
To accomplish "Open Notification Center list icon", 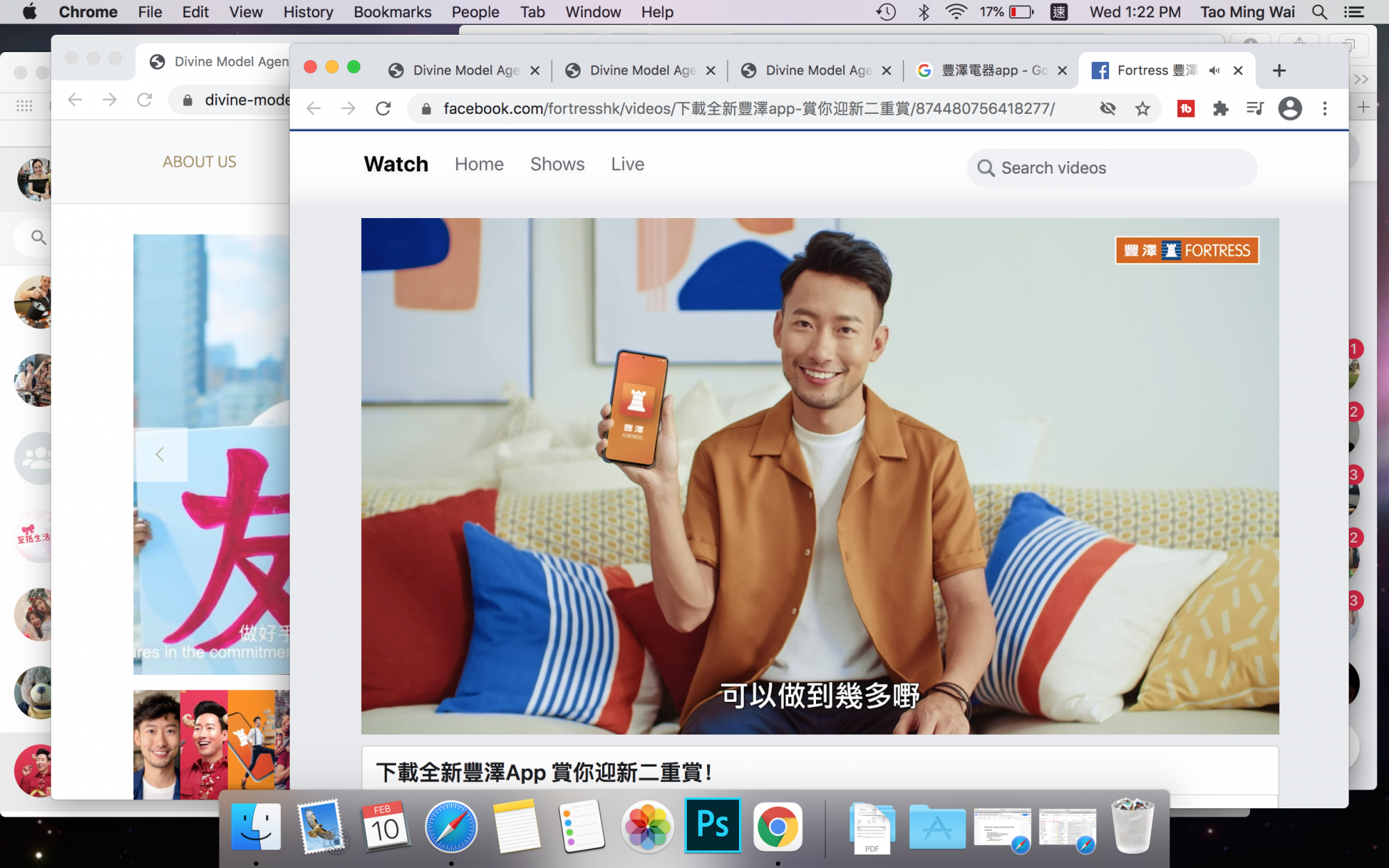I will tap(1354, 12).
